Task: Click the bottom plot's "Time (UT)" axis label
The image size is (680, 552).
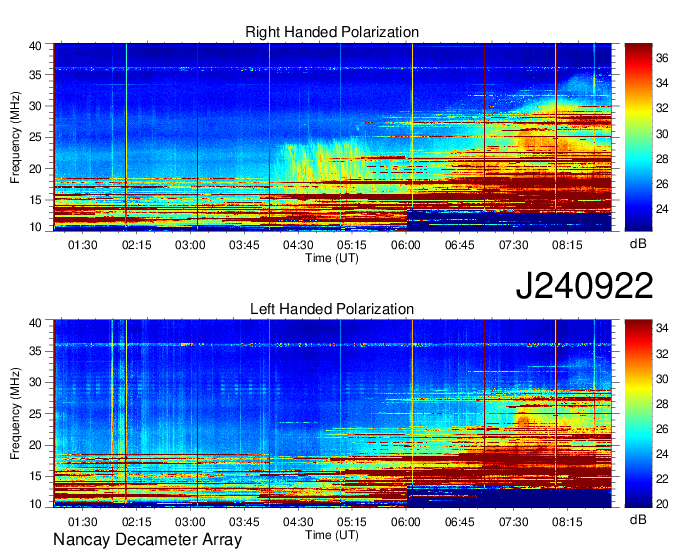Action: click(332, 535)
